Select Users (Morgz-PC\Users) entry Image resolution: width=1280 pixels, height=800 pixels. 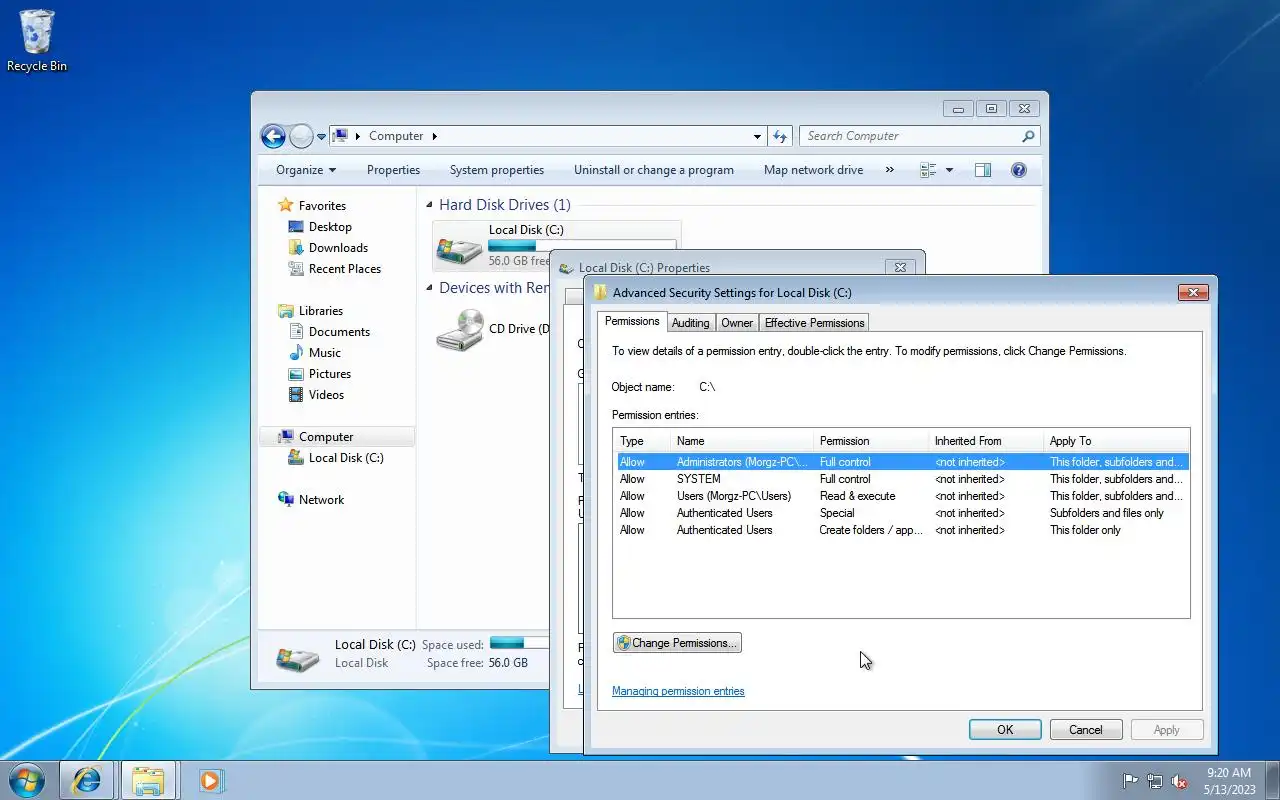[x=901, y=496]
